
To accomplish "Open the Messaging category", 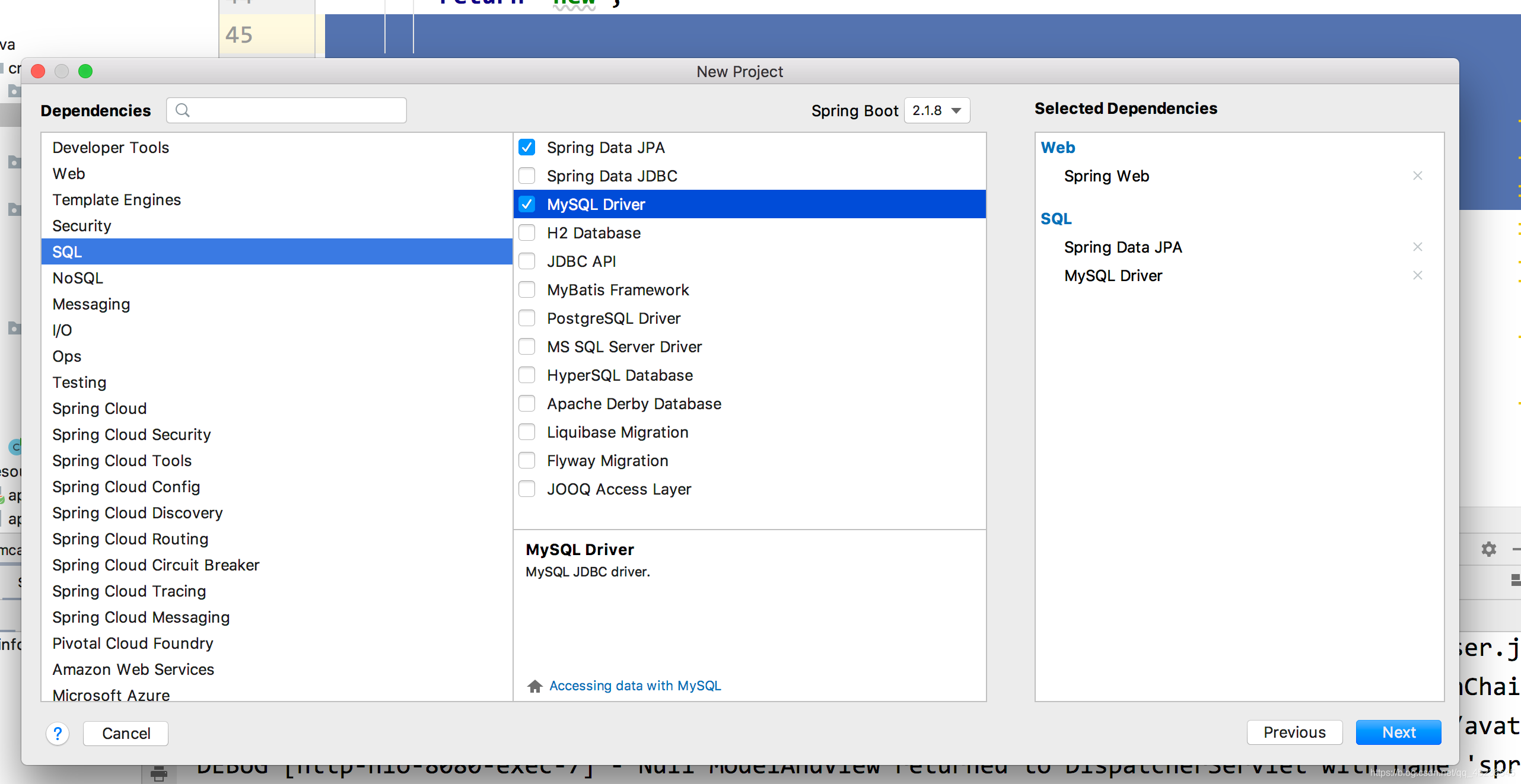I will 276,304.
